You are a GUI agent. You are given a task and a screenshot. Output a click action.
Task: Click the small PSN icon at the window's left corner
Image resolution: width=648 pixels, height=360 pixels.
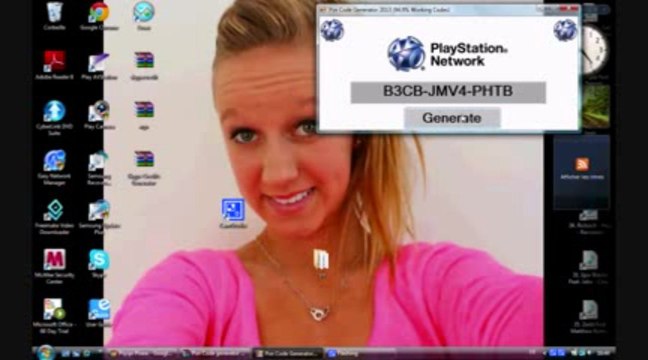[x=332, y=31]
